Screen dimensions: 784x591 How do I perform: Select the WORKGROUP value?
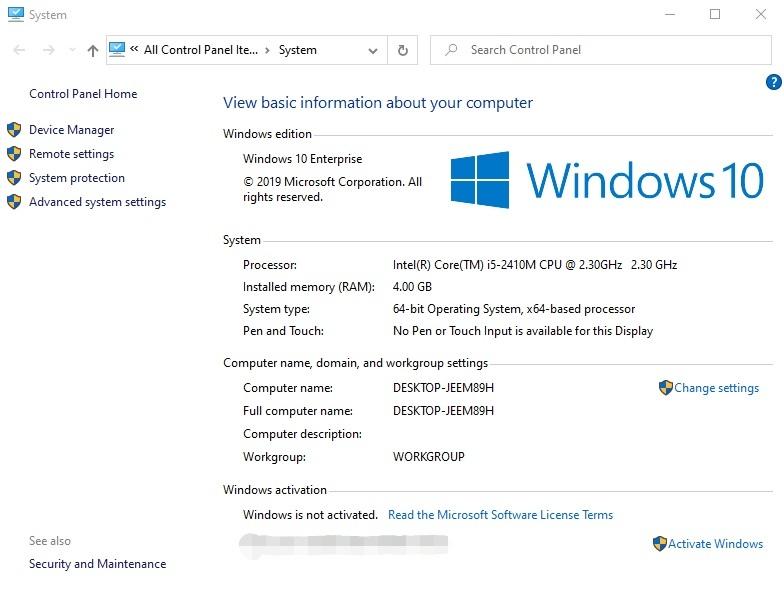click(428, 457)
